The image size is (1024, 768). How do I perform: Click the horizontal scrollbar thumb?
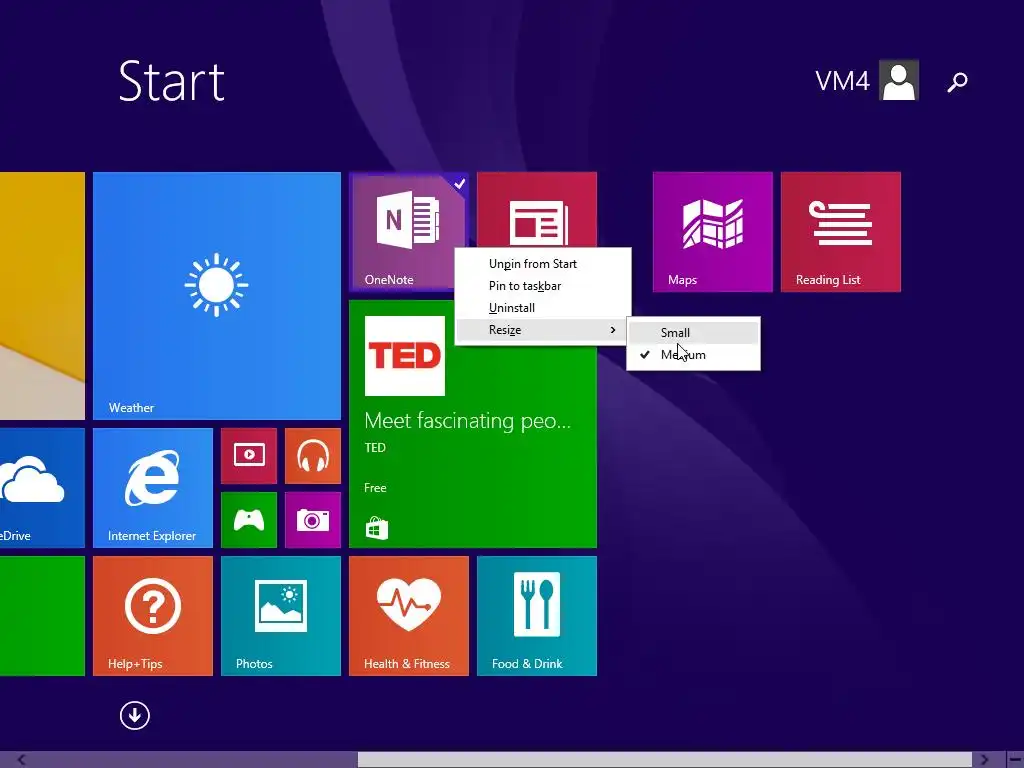[x=665, y=760]
